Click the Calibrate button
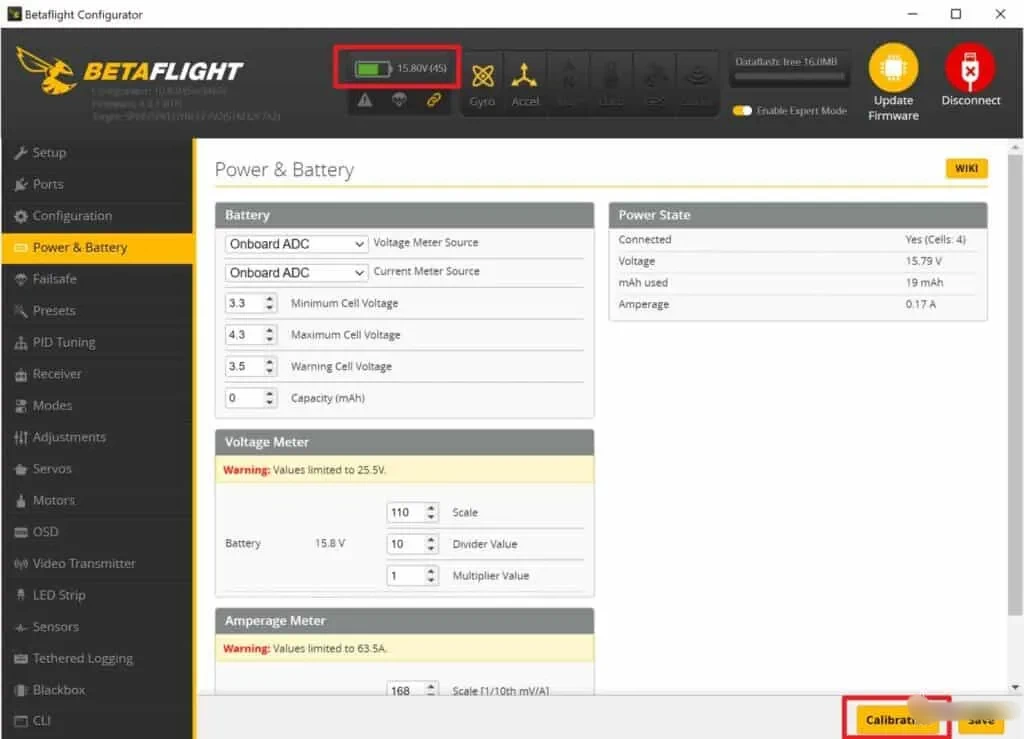Screen dimensions: 1024x739 click(x=897, y=719)
